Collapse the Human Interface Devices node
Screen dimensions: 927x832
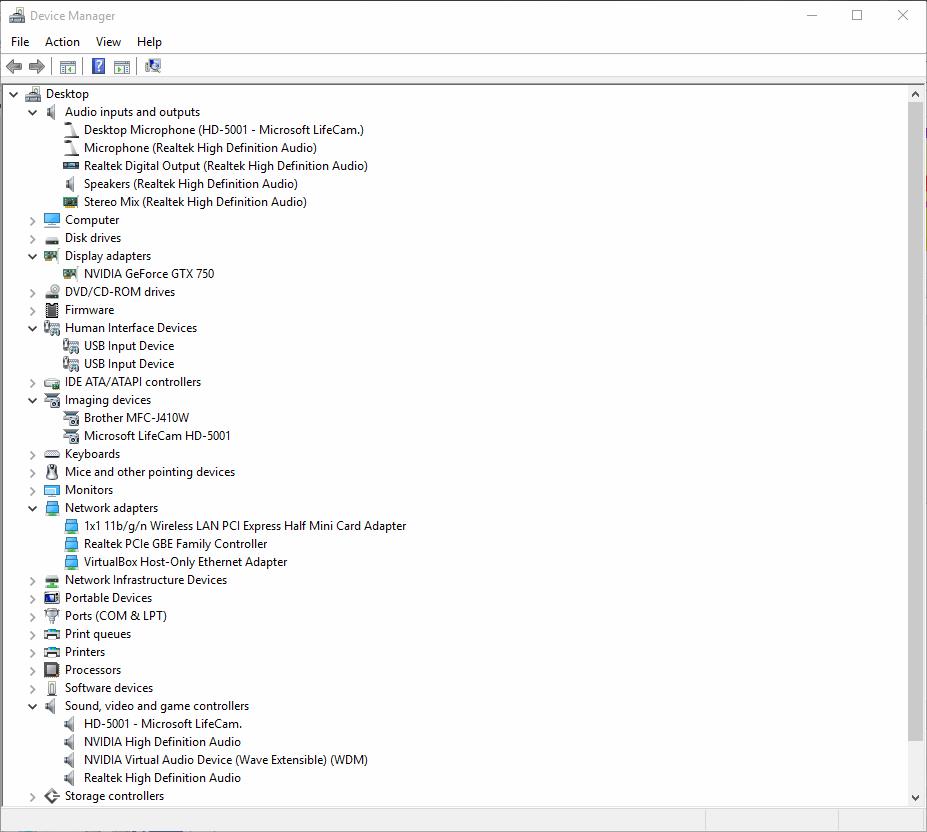[33, 328]
